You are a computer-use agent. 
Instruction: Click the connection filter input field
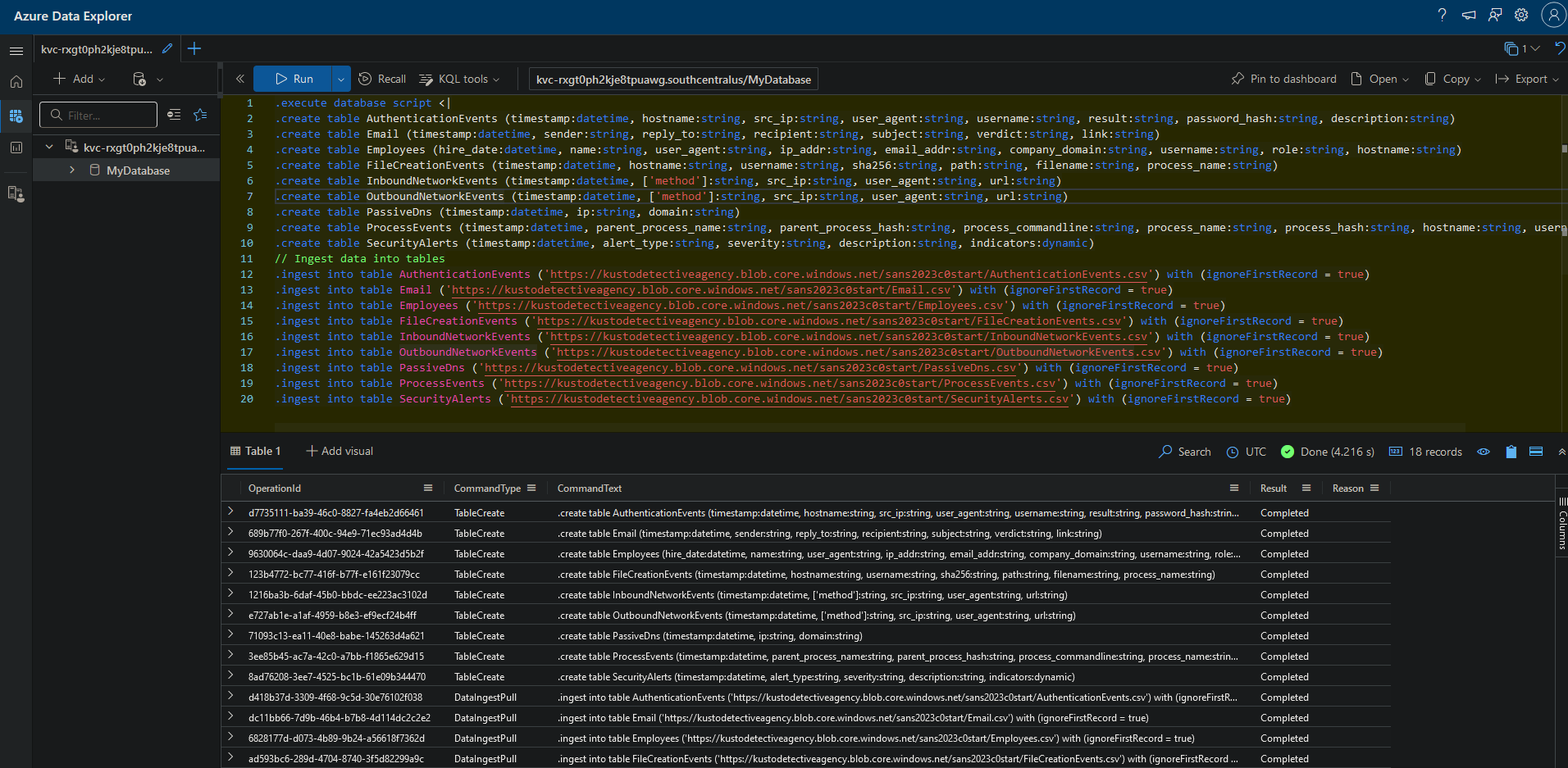click(x=98, y=115)
